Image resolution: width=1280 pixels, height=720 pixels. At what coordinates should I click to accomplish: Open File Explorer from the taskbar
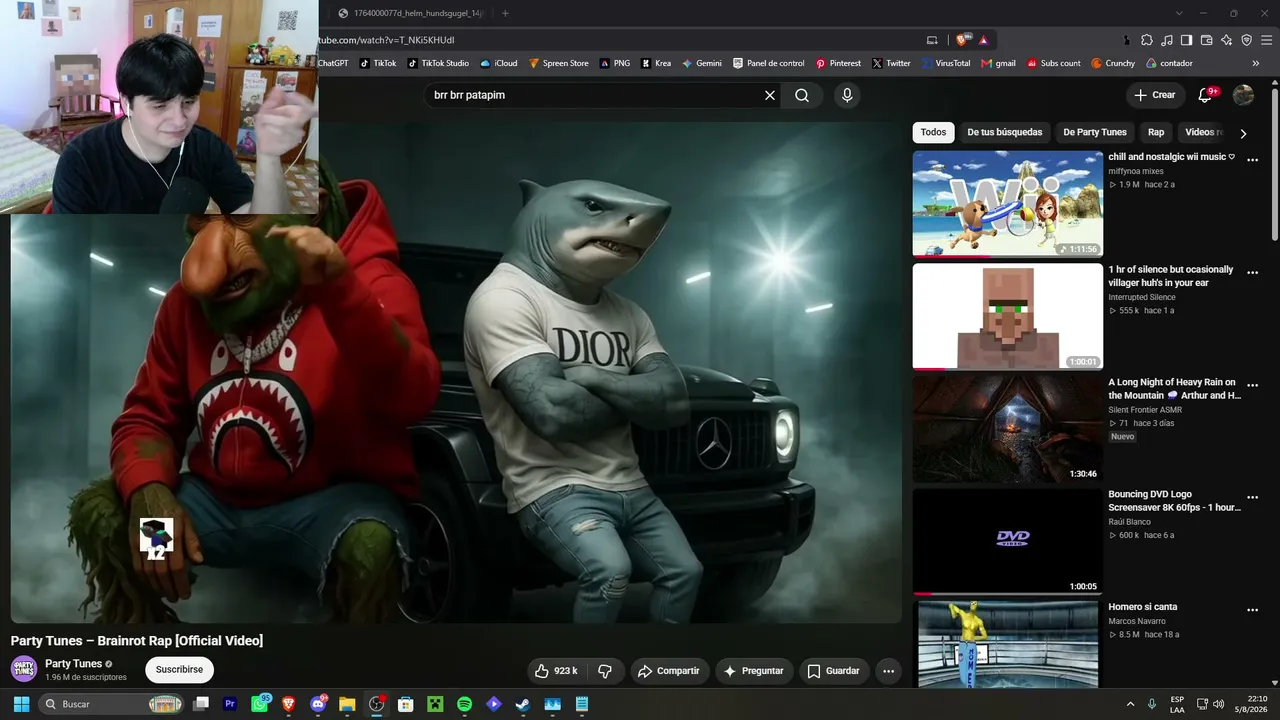347,704
